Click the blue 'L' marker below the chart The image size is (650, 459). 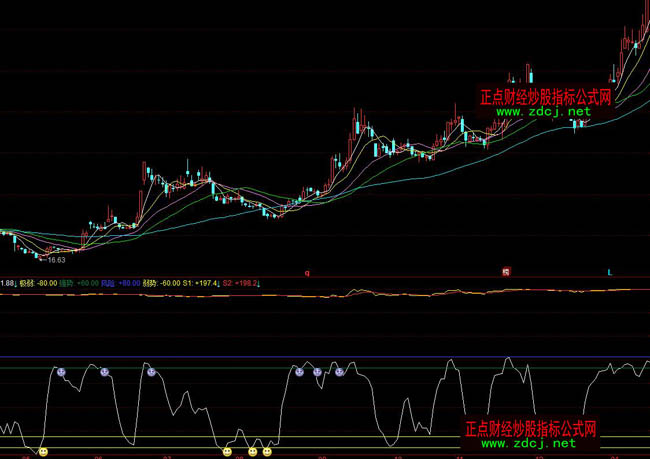click(x=610, y=271)
